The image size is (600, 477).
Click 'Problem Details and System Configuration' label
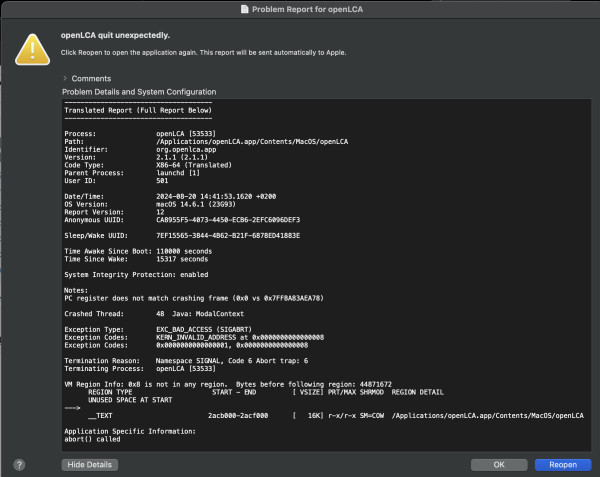(x=139, y=92)
